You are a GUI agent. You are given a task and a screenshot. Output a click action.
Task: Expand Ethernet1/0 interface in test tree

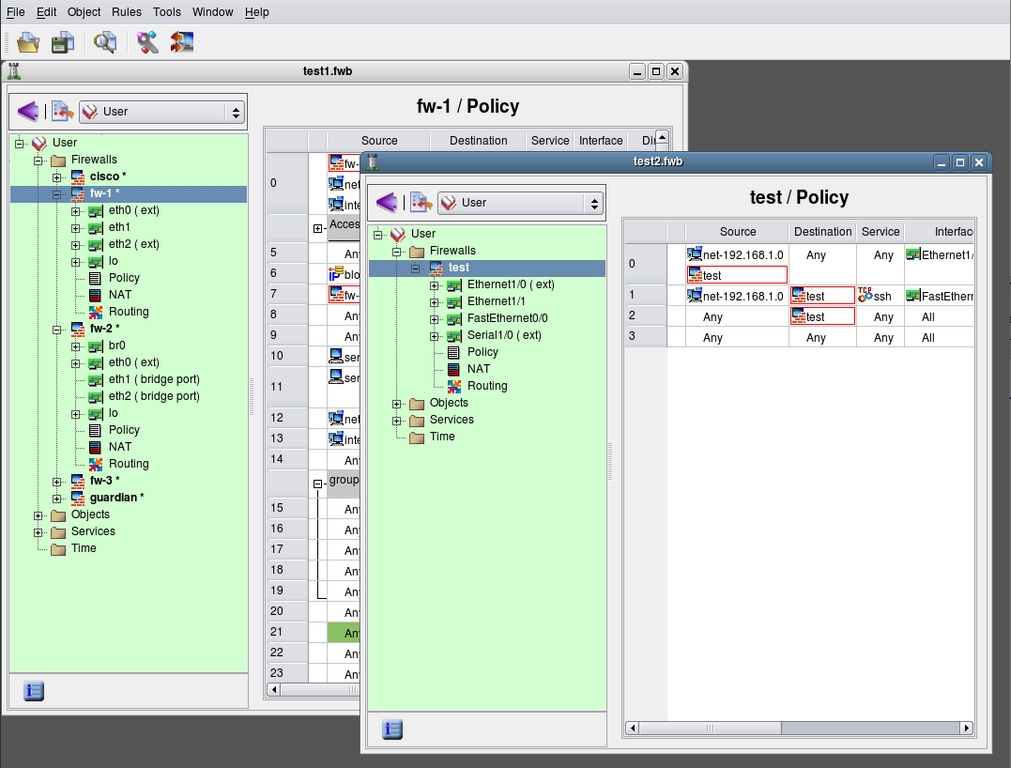[x=435, y=285]
